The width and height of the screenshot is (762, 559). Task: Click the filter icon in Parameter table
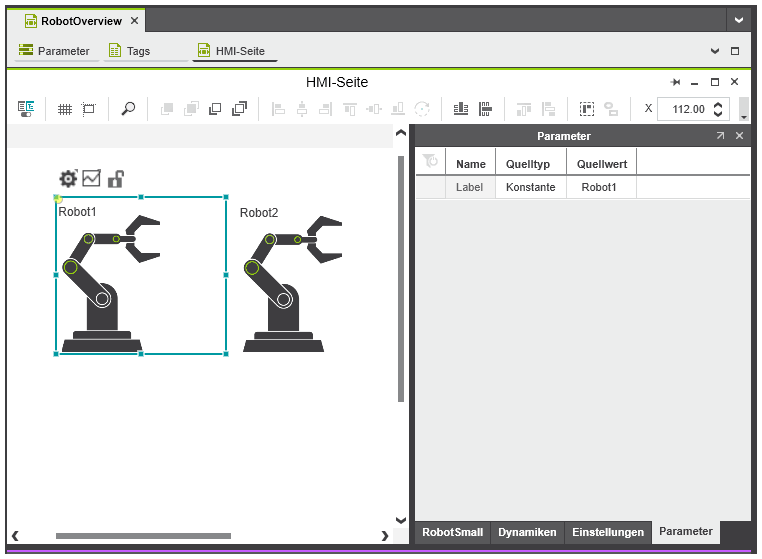click(x=430, y=162)
